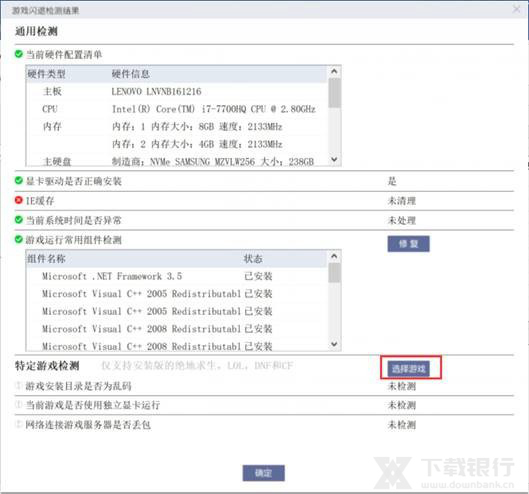Select the 主硬盘 row label
The height and width of the screenshot is (494, 529).
57,162
